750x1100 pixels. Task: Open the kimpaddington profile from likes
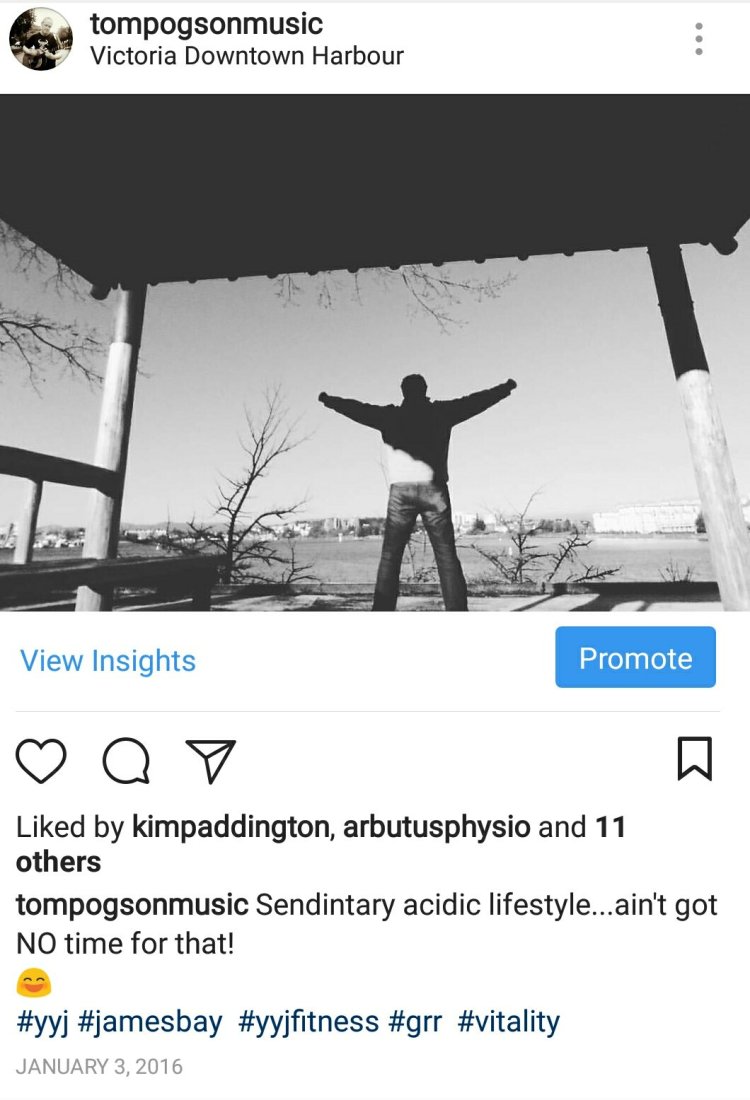click(x=232, y=828)
